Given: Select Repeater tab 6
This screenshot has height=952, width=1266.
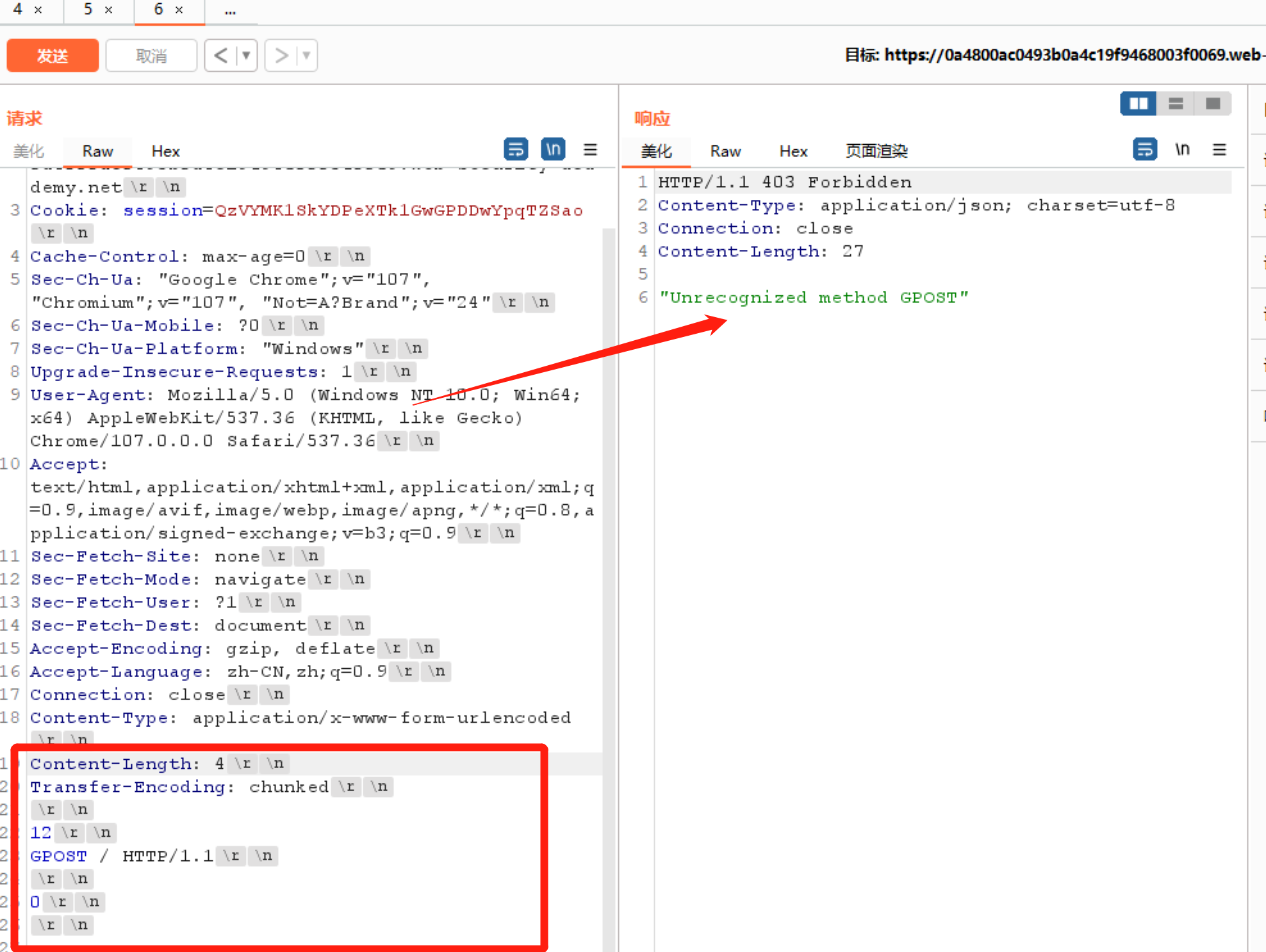Looking at the screenshot, I should pyautogui.click(x=158, y=10).
